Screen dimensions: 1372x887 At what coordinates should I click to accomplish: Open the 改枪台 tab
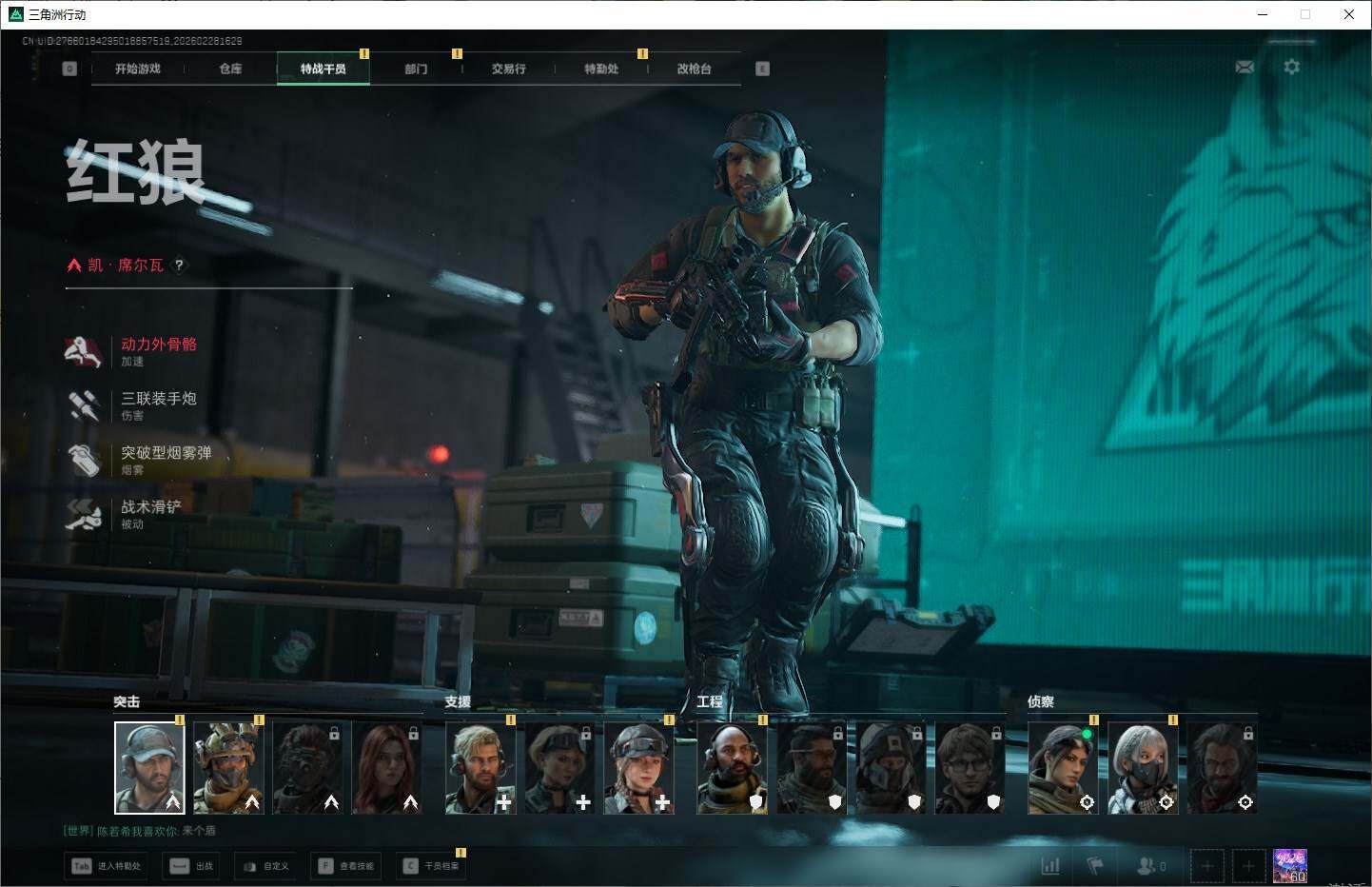(694, 69)
